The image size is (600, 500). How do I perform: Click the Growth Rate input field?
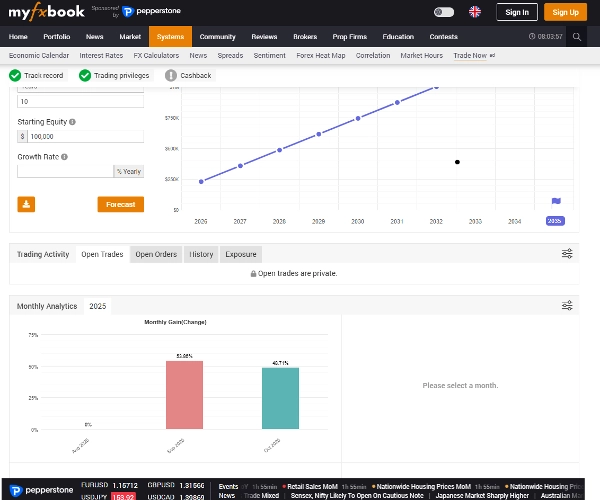(x=65, y=171)
